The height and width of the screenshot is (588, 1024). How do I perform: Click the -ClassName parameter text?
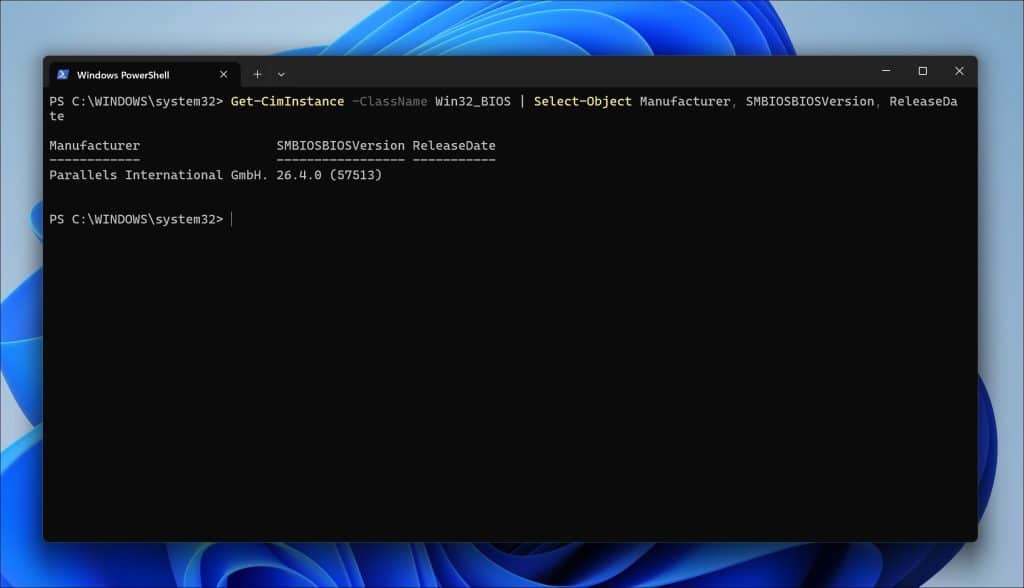pyautogui.click(x=390, y=101)
